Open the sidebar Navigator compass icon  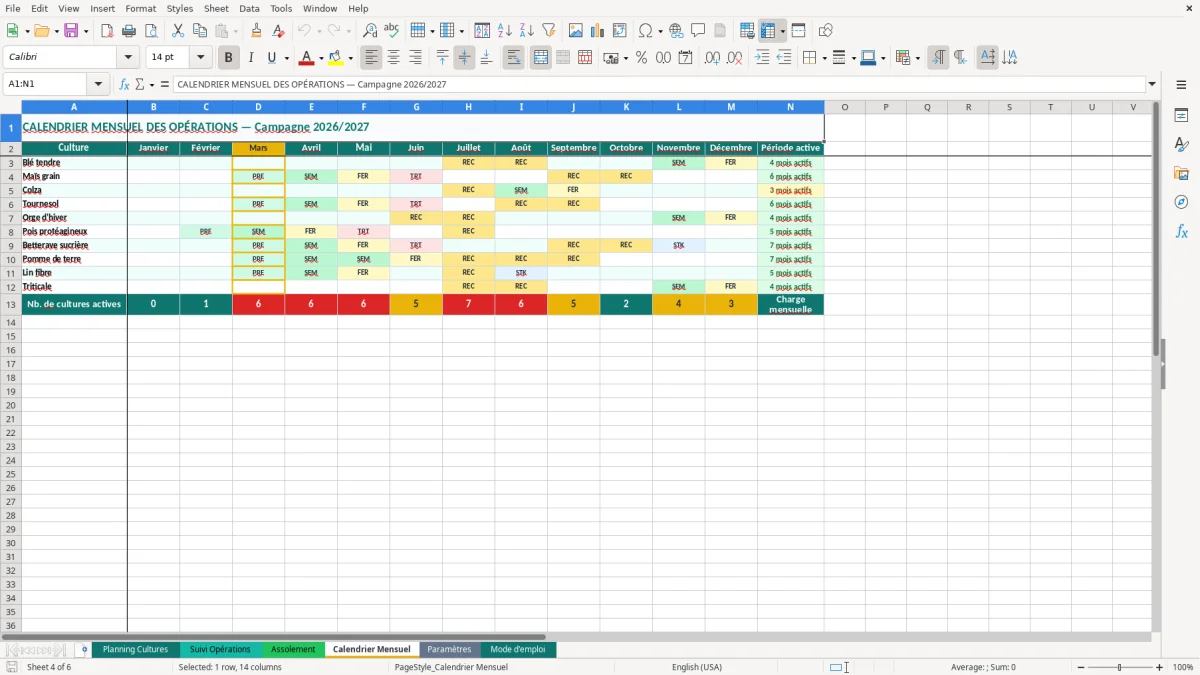pos(1181,202)
